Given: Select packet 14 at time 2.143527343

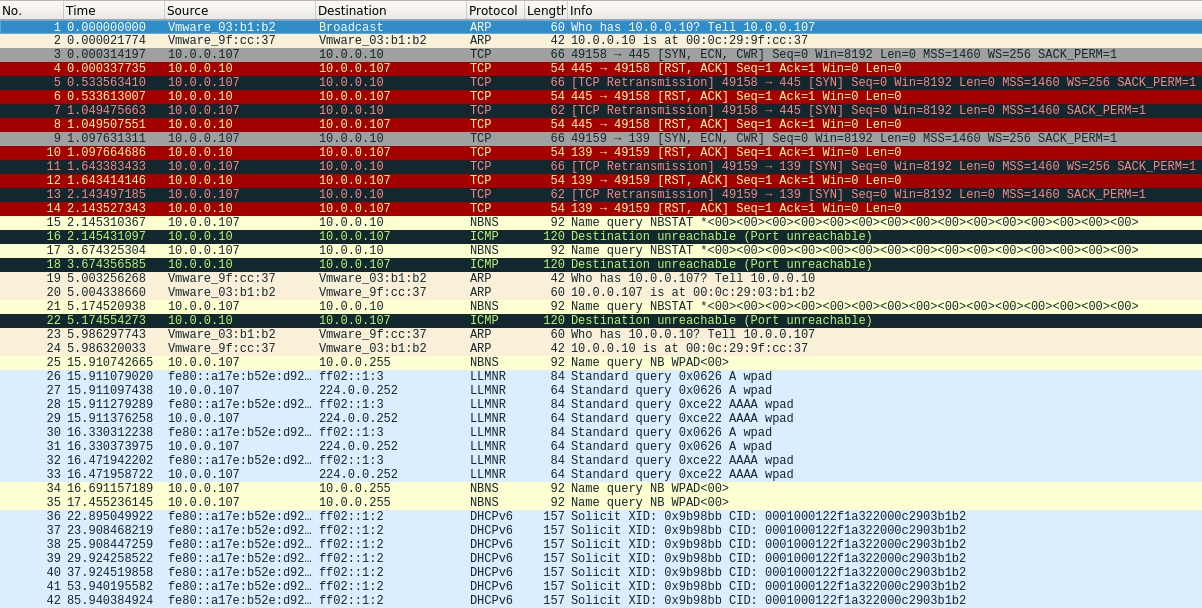Looking at the screenshot, I should 601,209.
